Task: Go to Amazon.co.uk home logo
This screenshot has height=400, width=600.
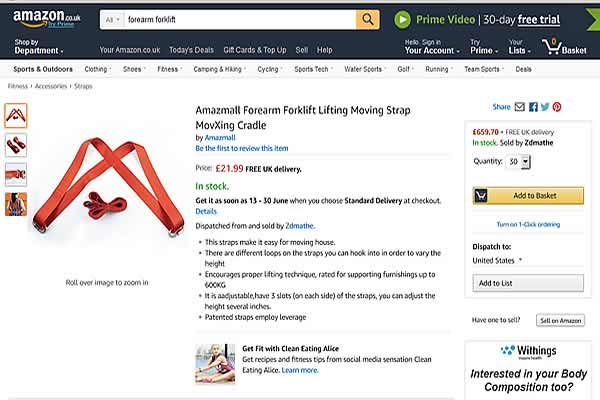Action: [x=47, y=19]
